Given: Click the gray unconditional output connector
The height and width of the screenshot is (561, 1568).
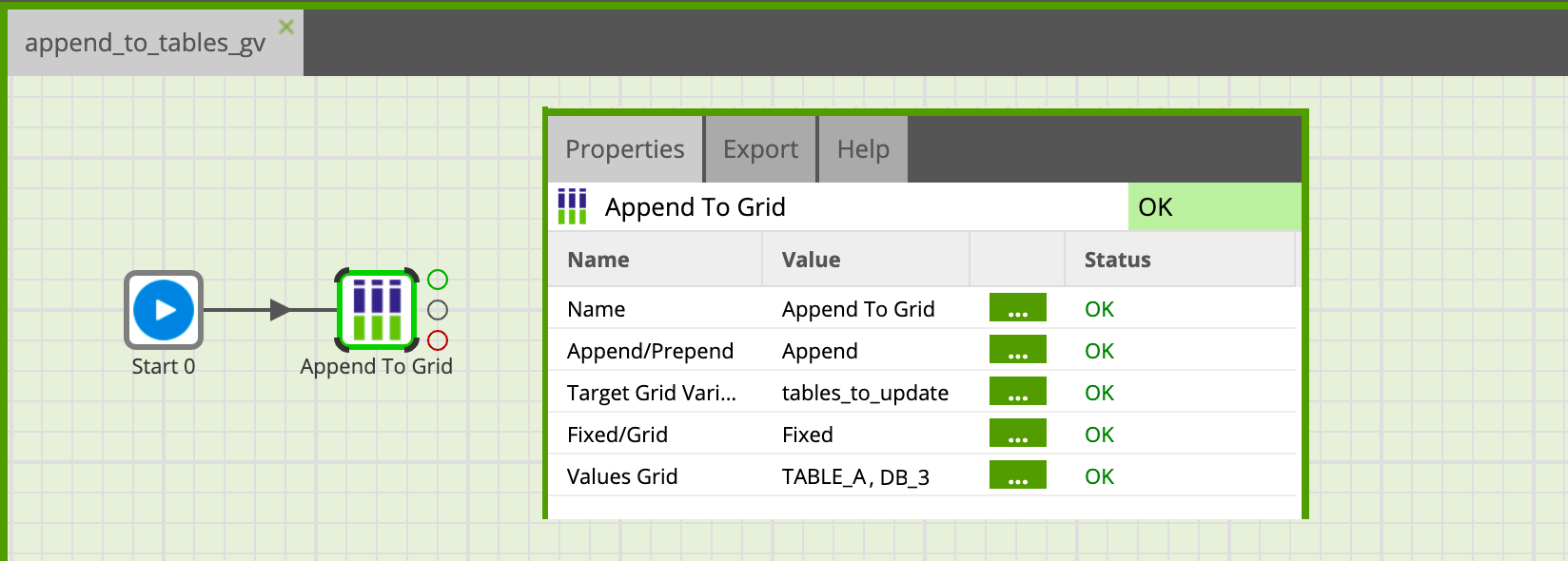Looking at the screenshot, I should click(438, 310).
